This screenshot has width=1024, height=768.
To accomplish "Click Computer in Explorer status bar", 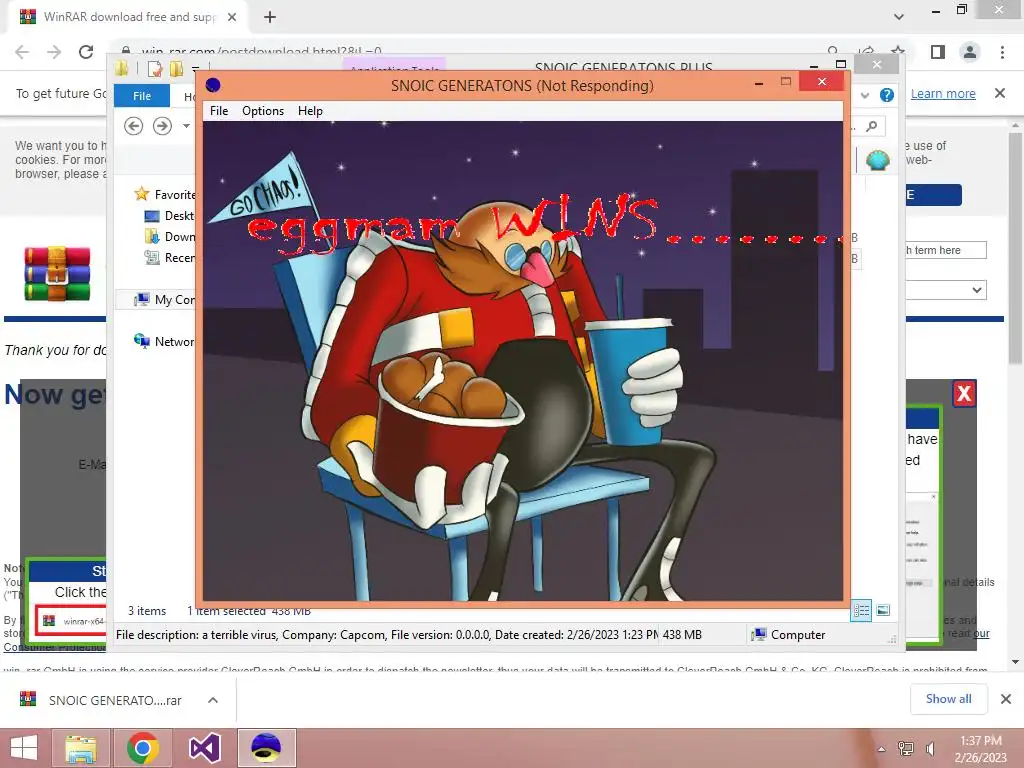I will click(788, 635).
